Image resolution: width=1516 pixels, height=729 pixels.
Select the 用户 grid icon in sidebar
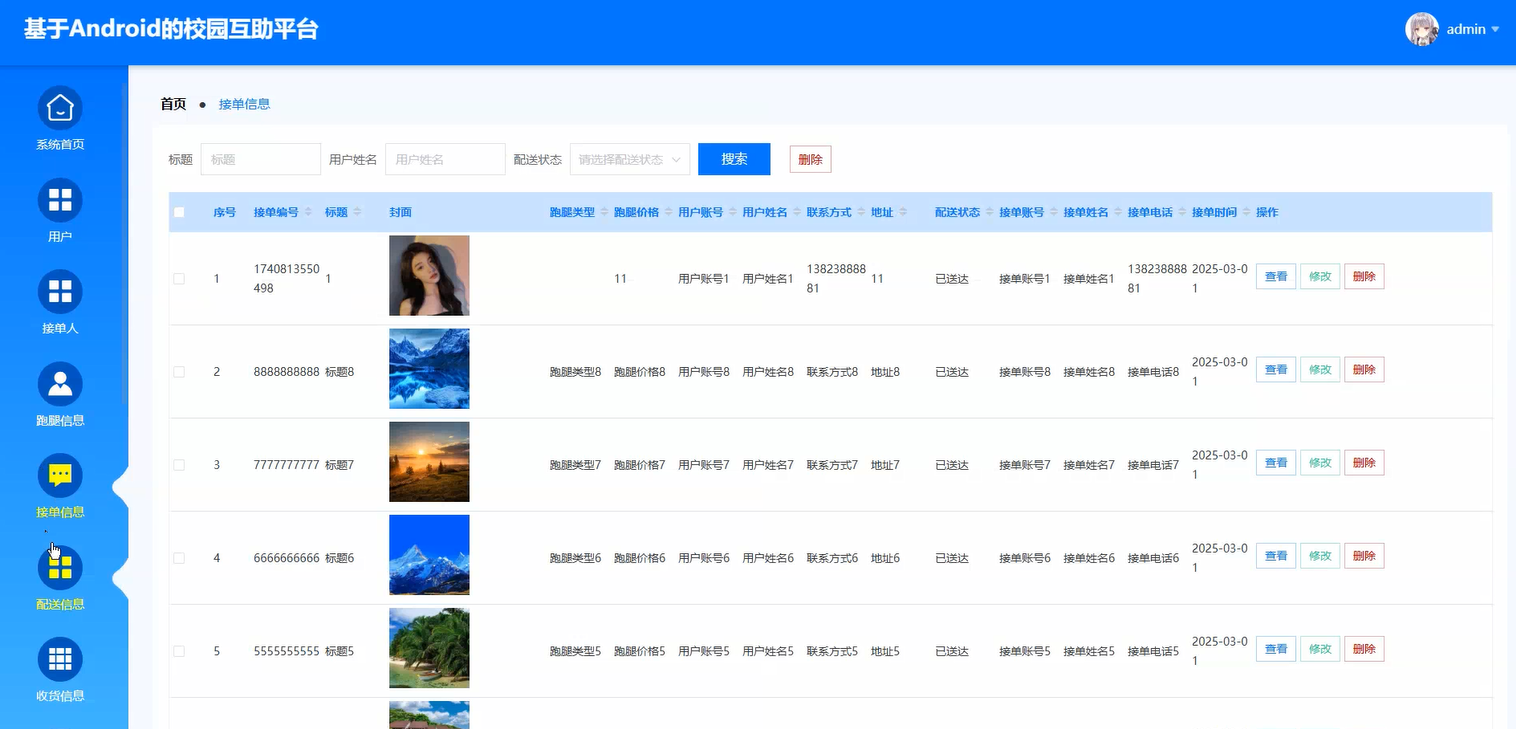[x=60, y=198]
